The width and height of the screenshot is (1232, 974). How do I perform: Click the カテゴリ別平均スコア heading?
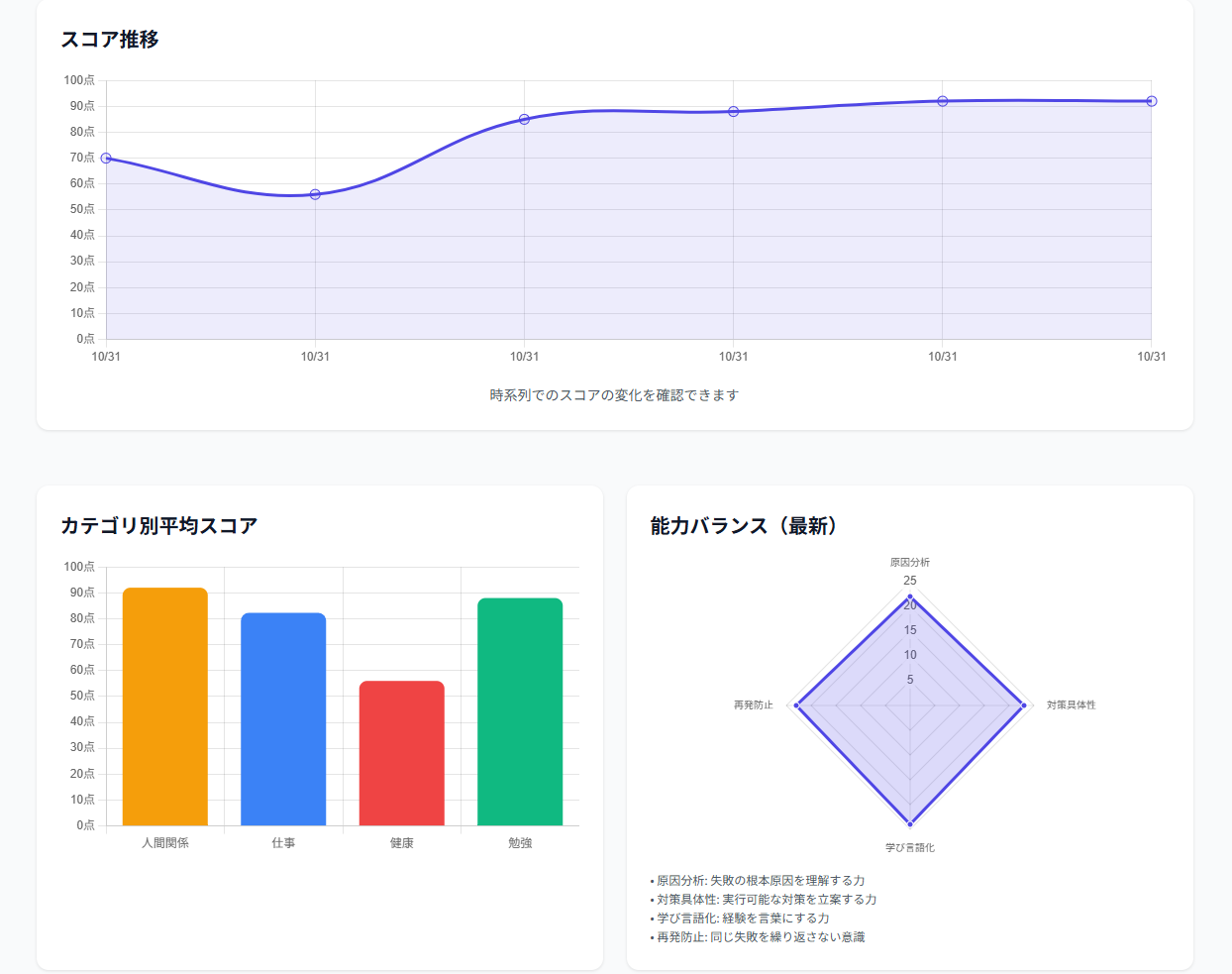[159, 526]
